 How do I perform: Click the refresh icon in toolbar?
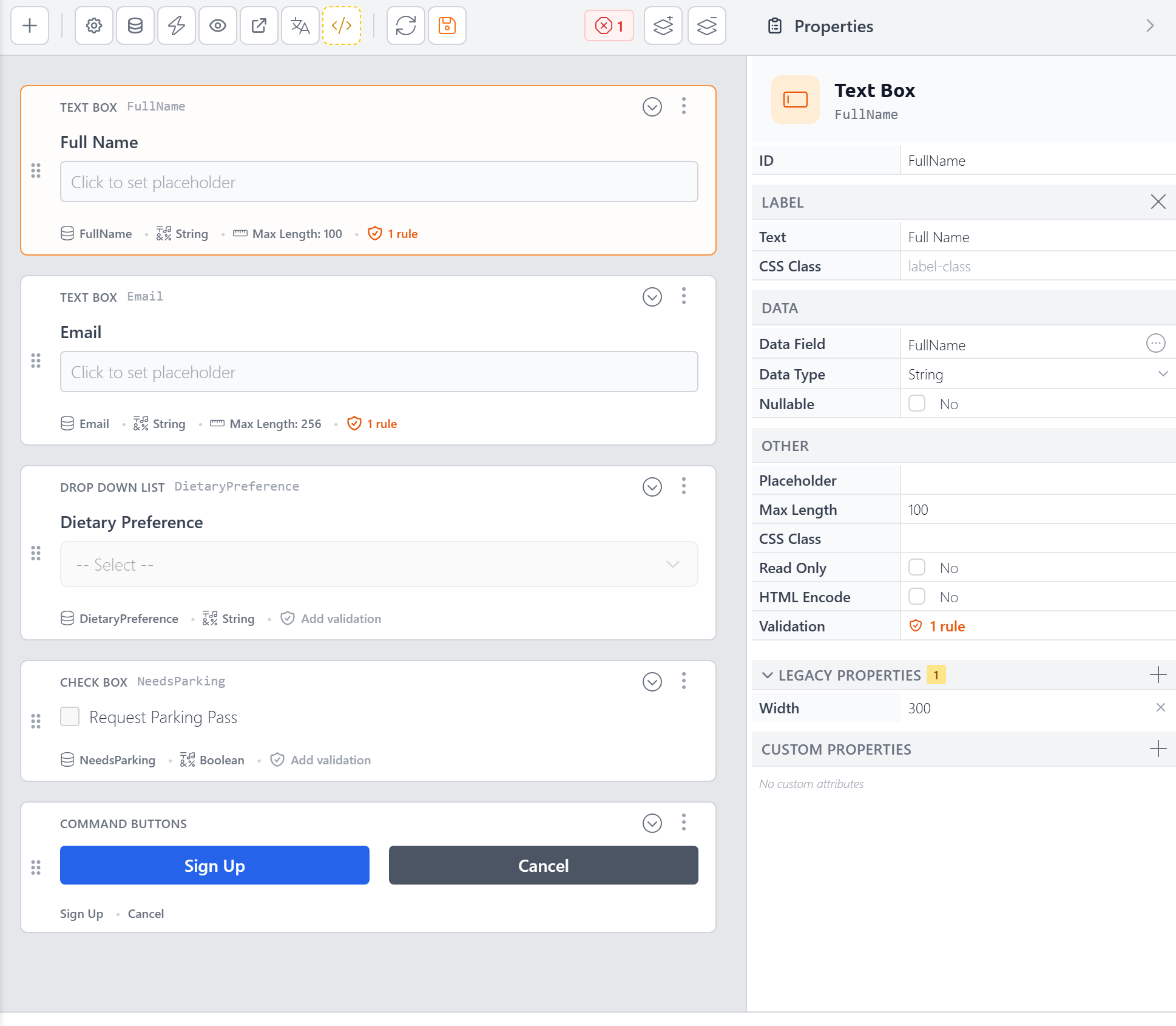[x=406, y=25]
